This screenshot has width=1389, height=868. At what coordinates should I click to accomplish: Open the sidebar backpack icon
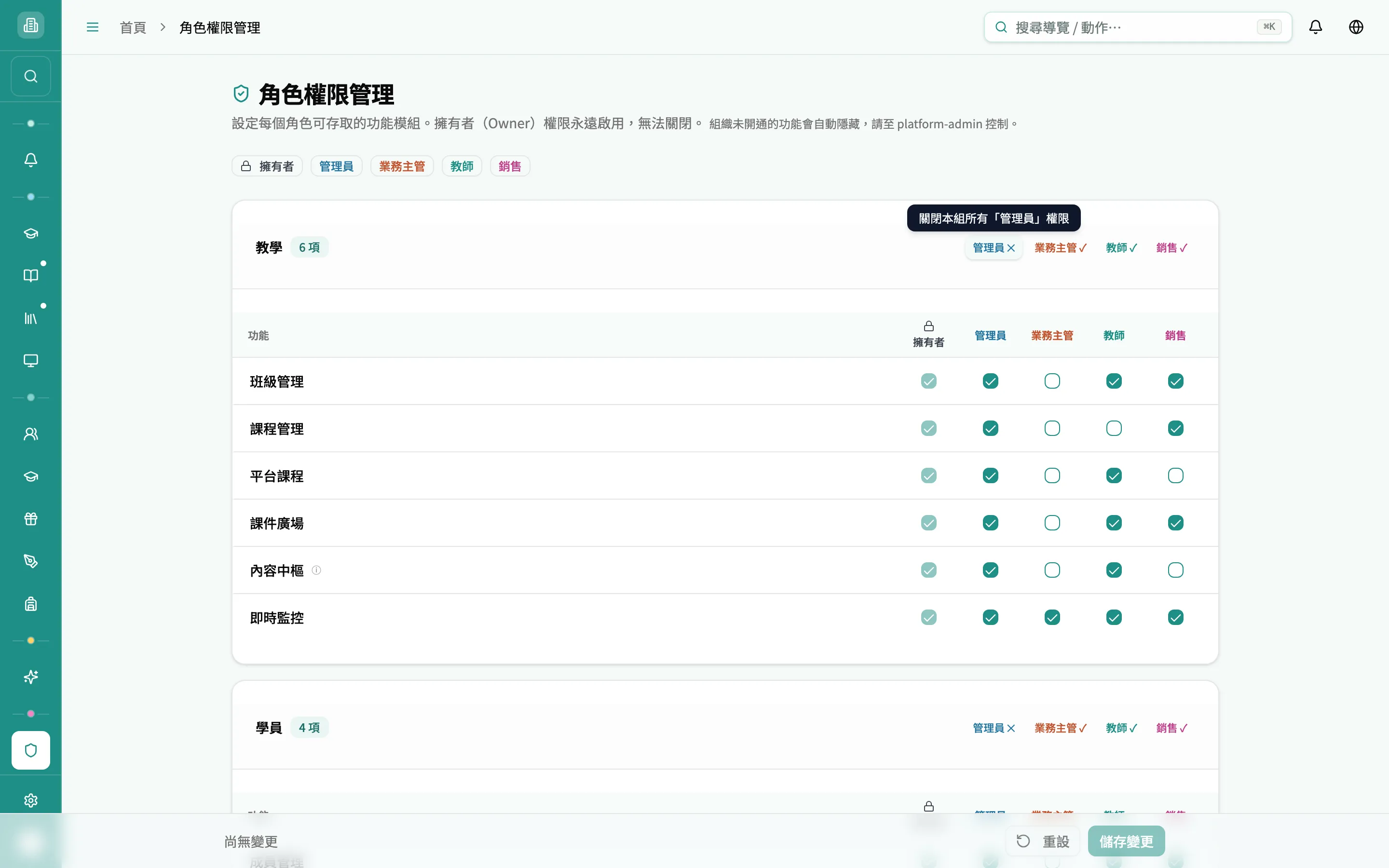tap(31, 604)
